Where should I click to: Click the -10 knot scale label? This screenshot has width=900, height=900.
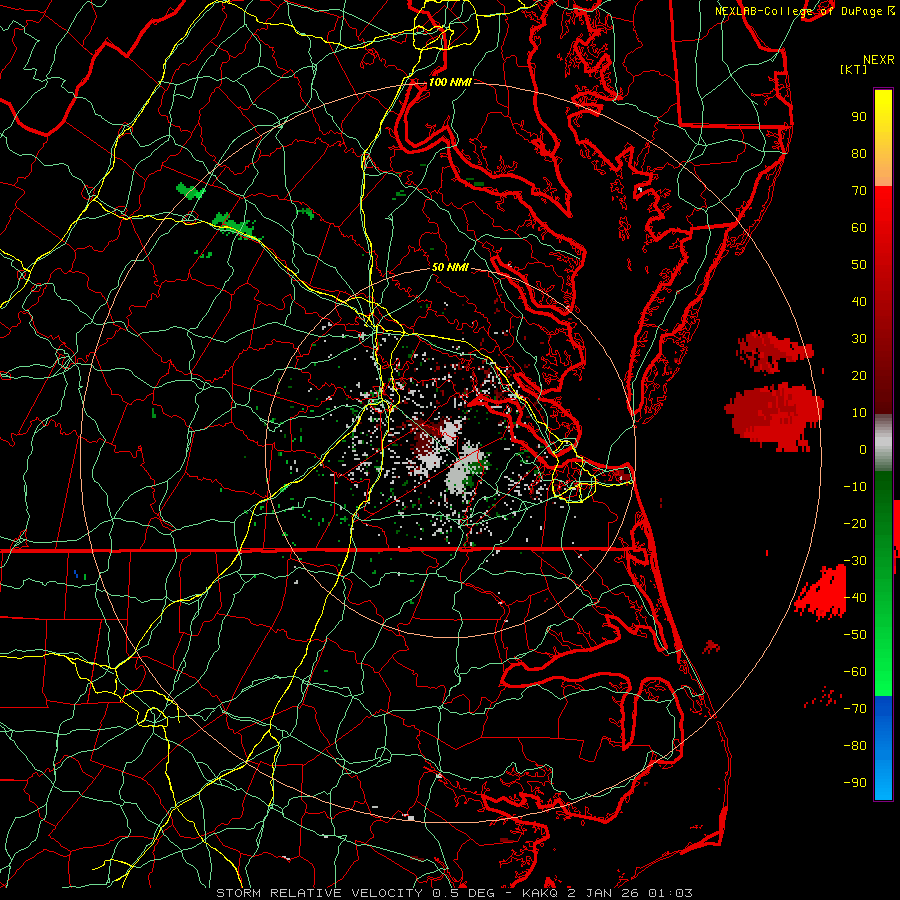pyautogui.click(x=855, y=487)
